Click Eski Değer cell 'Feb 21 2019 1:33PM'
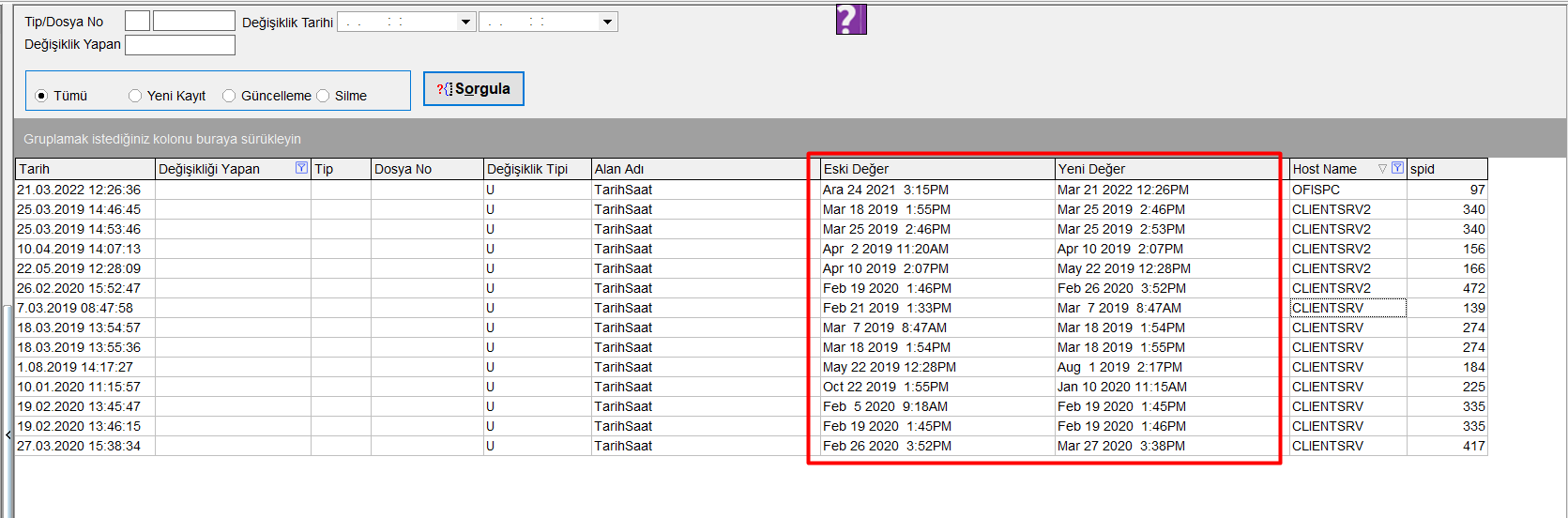1568x518 pixels. (937, 308)
